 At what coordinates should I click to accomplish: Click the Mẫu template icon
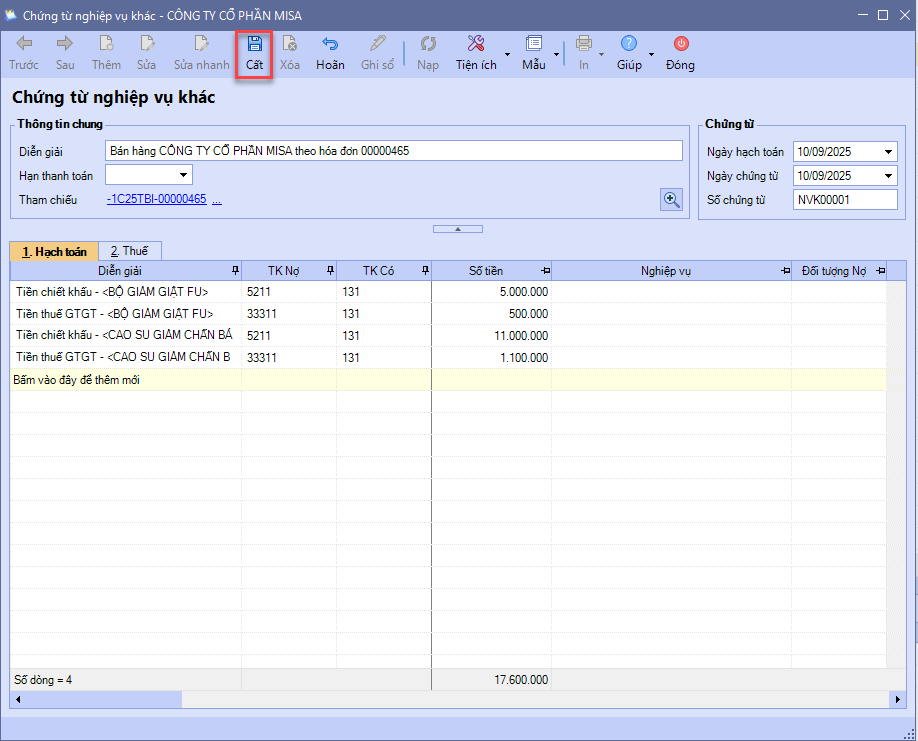point(533,44)
